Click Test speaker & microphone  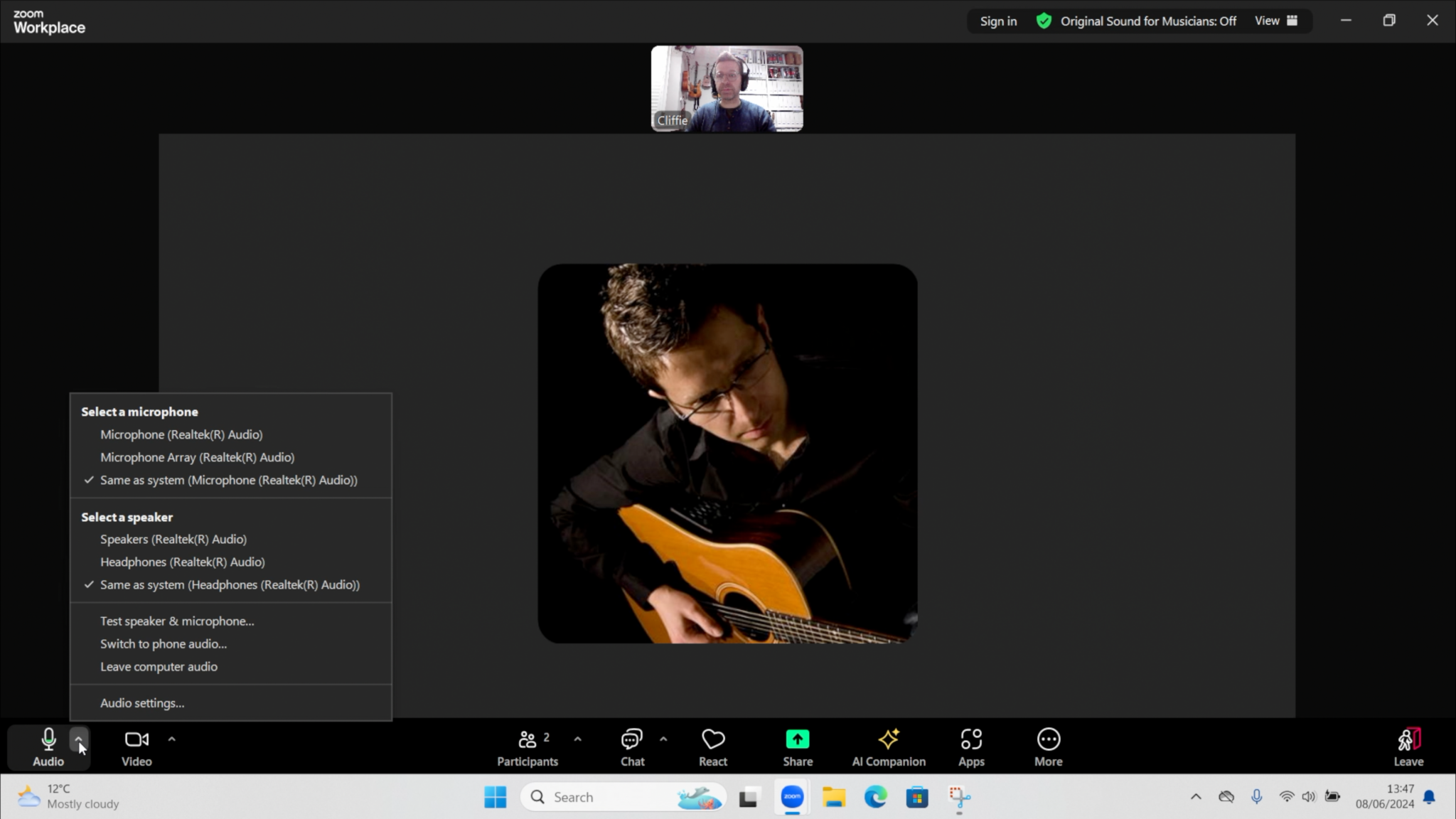click(x=177, y=621)
